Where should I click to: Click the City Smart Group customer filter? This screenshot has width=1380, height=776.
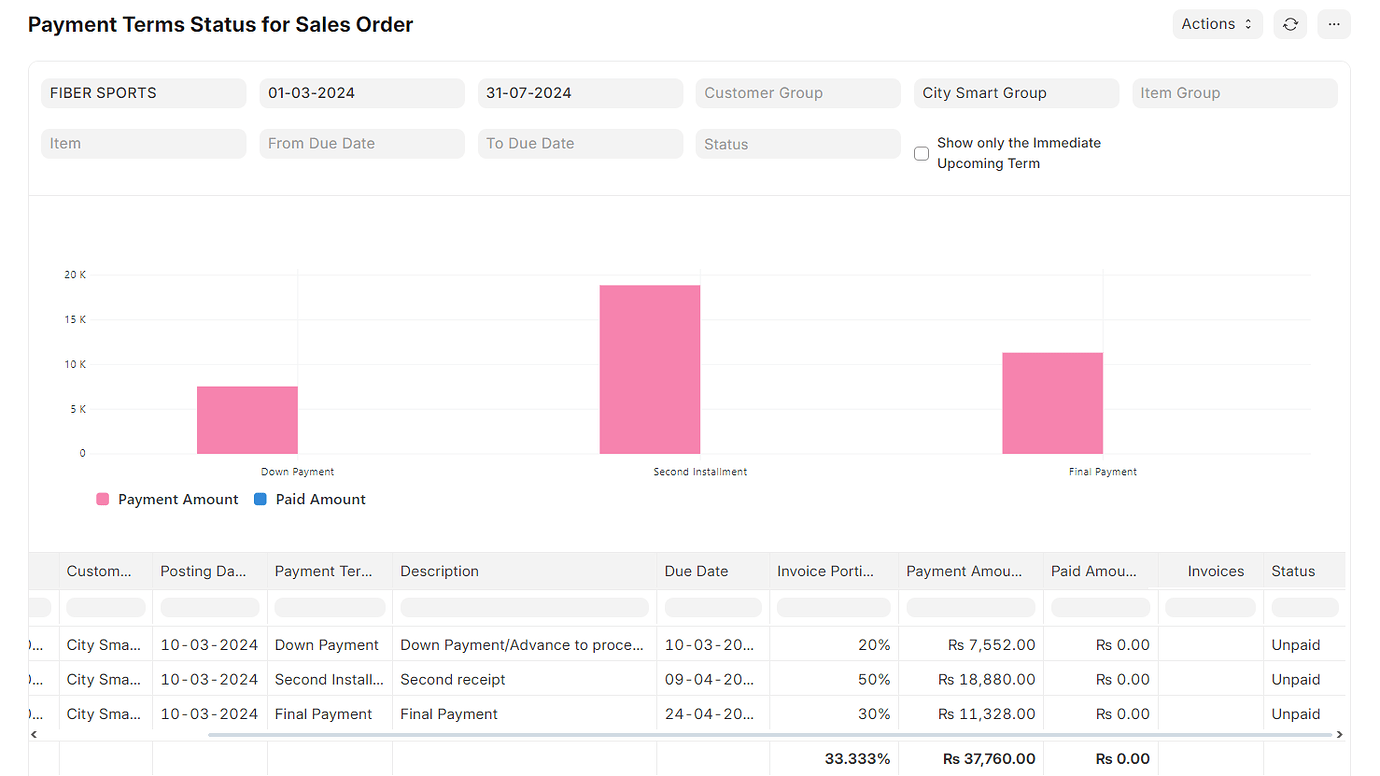(x=1016, y=93)
